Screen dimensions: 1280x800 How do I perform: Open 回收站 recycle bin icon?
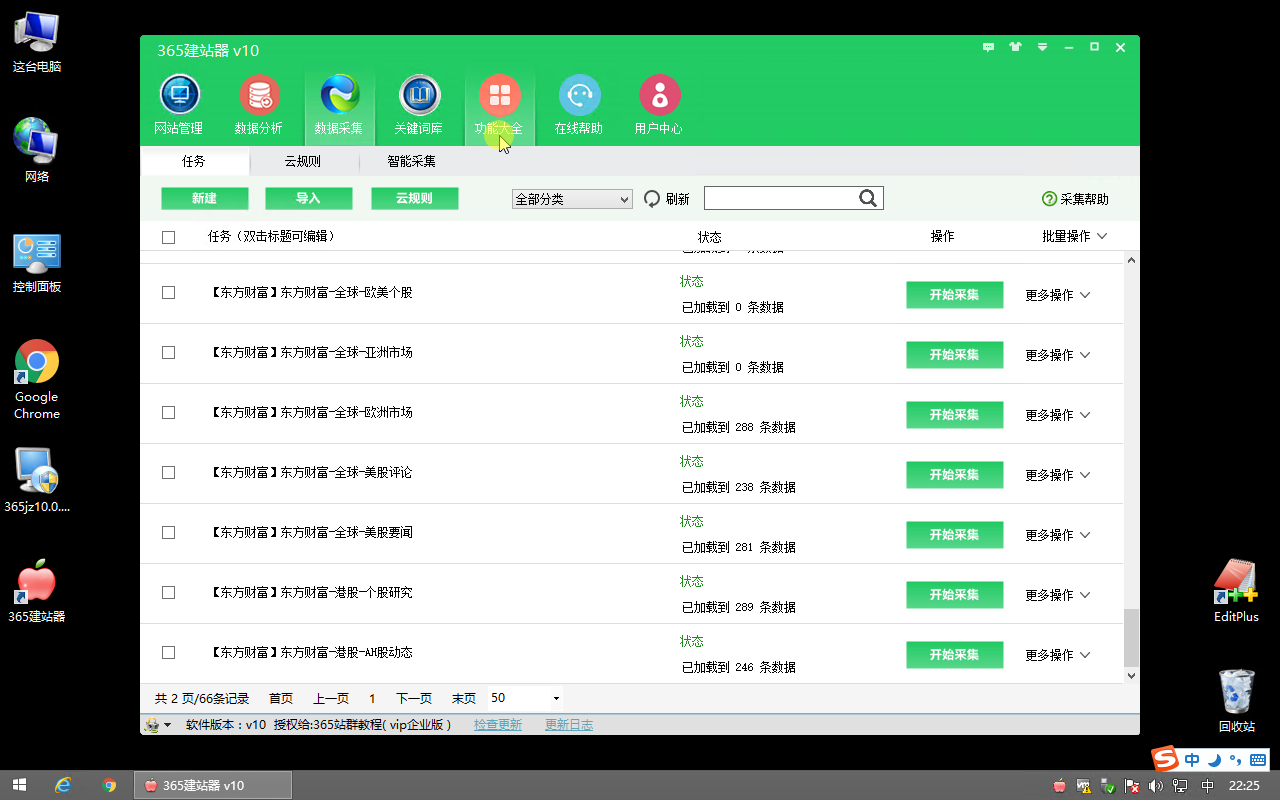[x=1237, y=700]
